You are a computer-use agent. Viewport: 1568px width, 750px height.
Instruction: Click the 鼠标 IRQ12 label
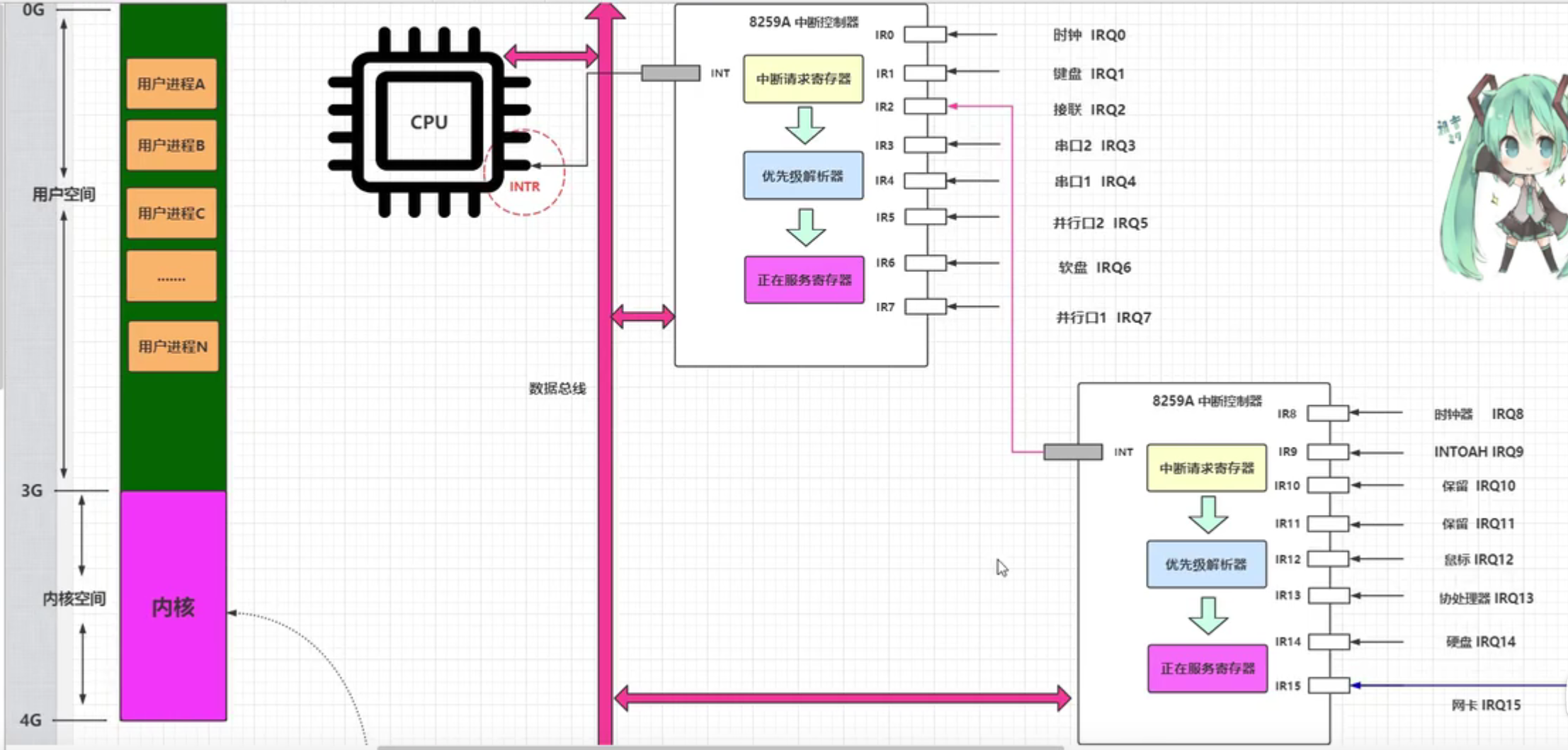[1479, 559]
